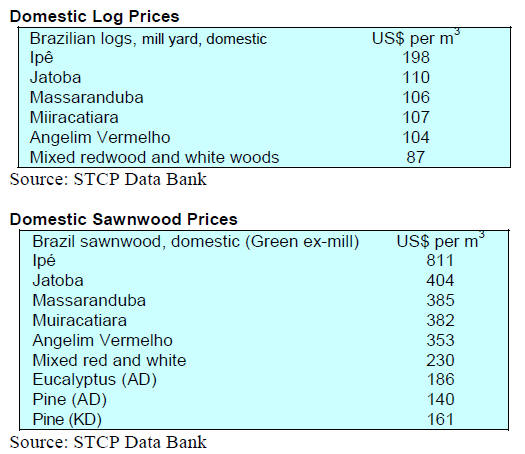Select Angelim Vermelho sawnwood price 353

(x=440, y=340)
